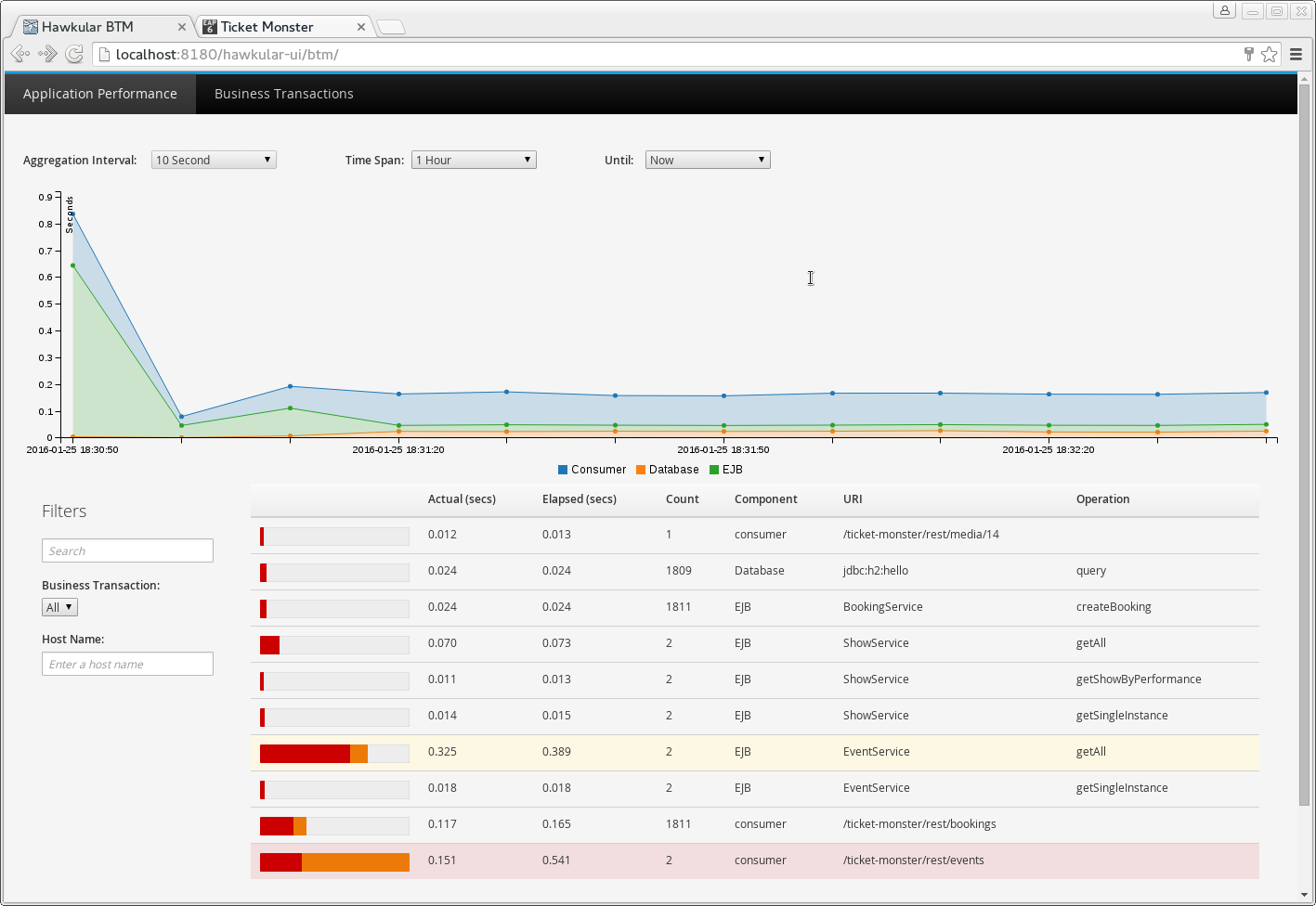Select the jdbc:h2:hello row

755,571
